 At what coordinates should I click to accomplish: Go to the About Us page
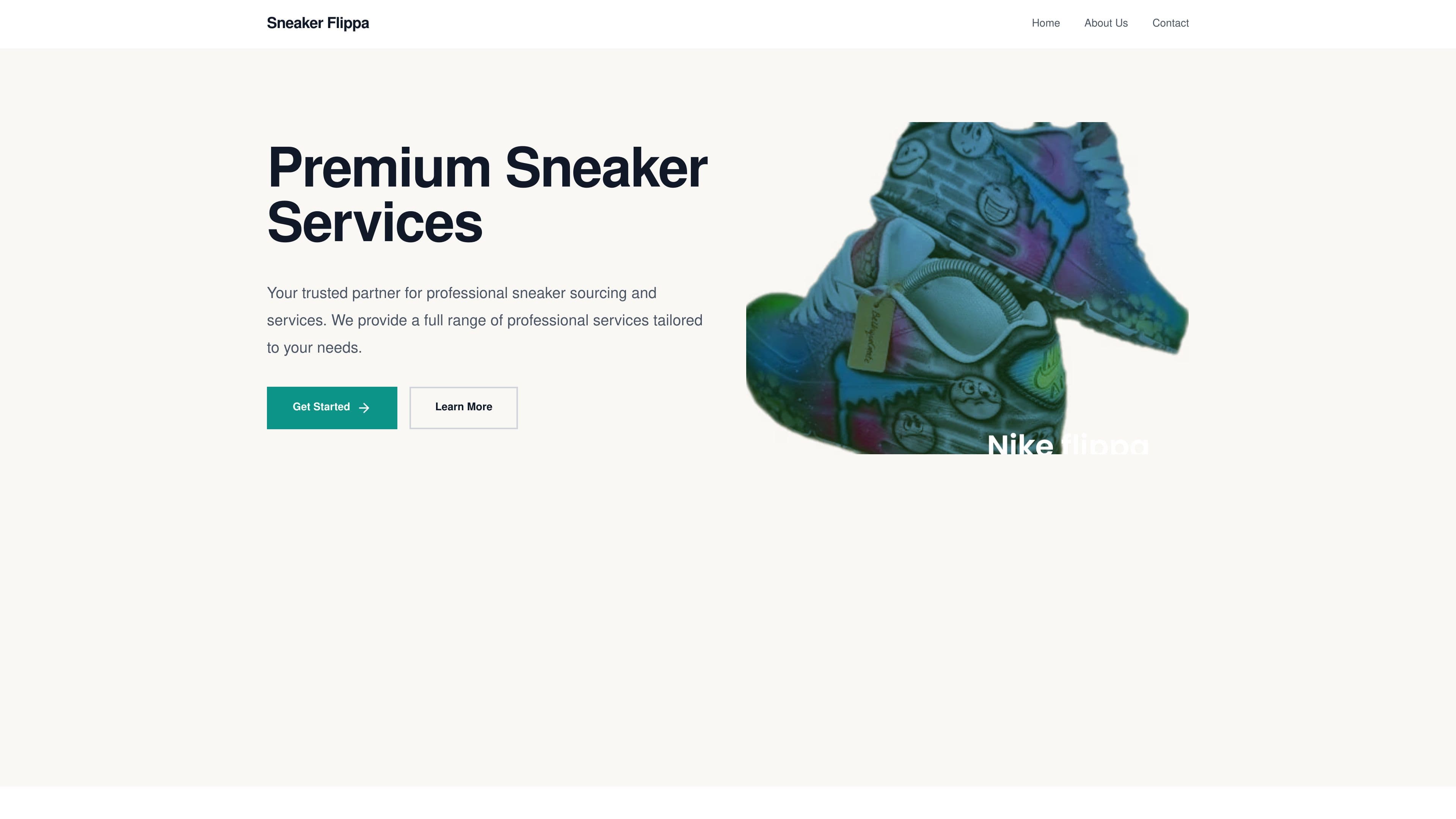pos(1106,23)
